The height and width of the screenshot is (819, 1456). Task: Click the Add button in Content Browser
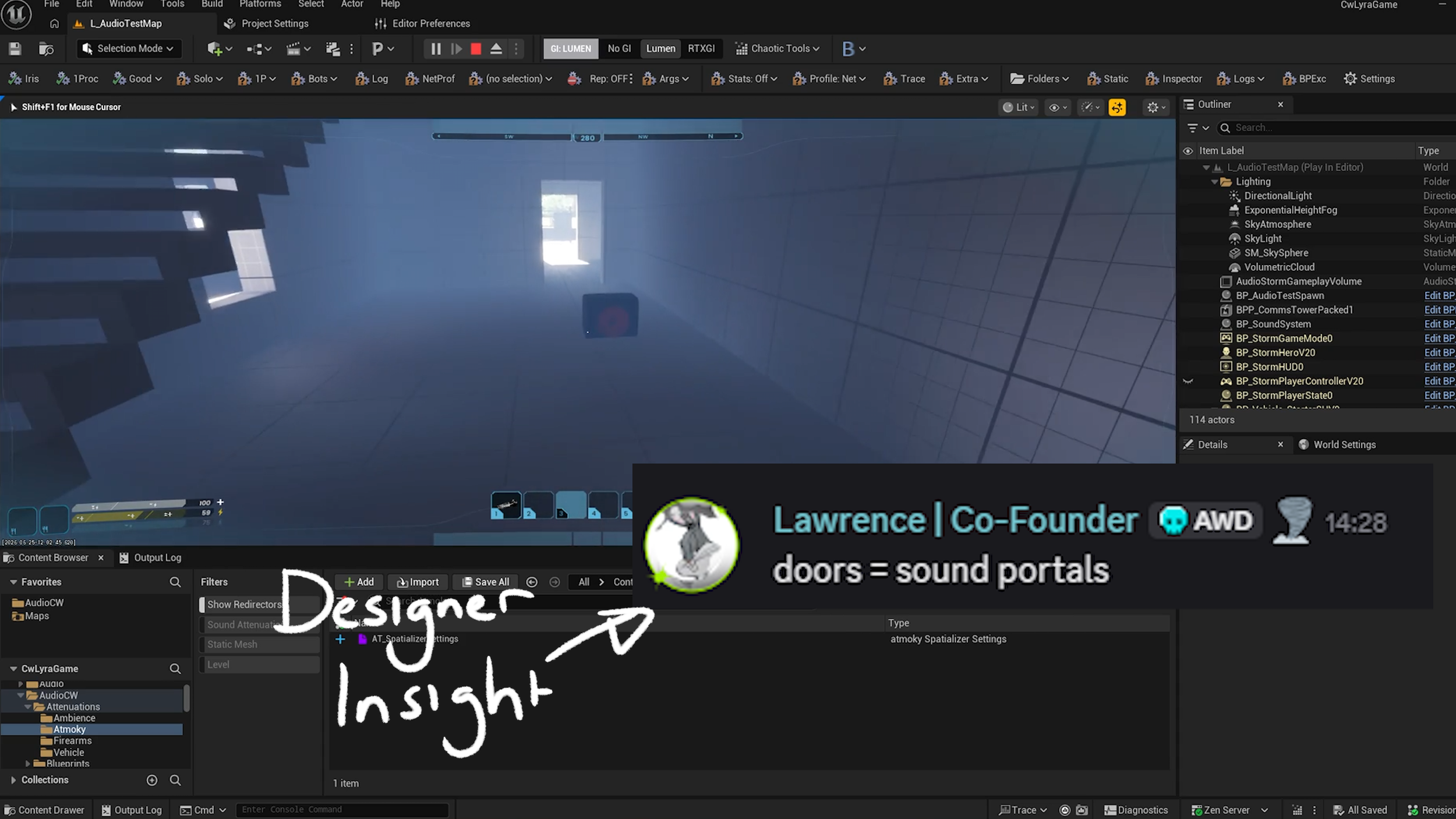pyautogui.click(x=359, y=582)
